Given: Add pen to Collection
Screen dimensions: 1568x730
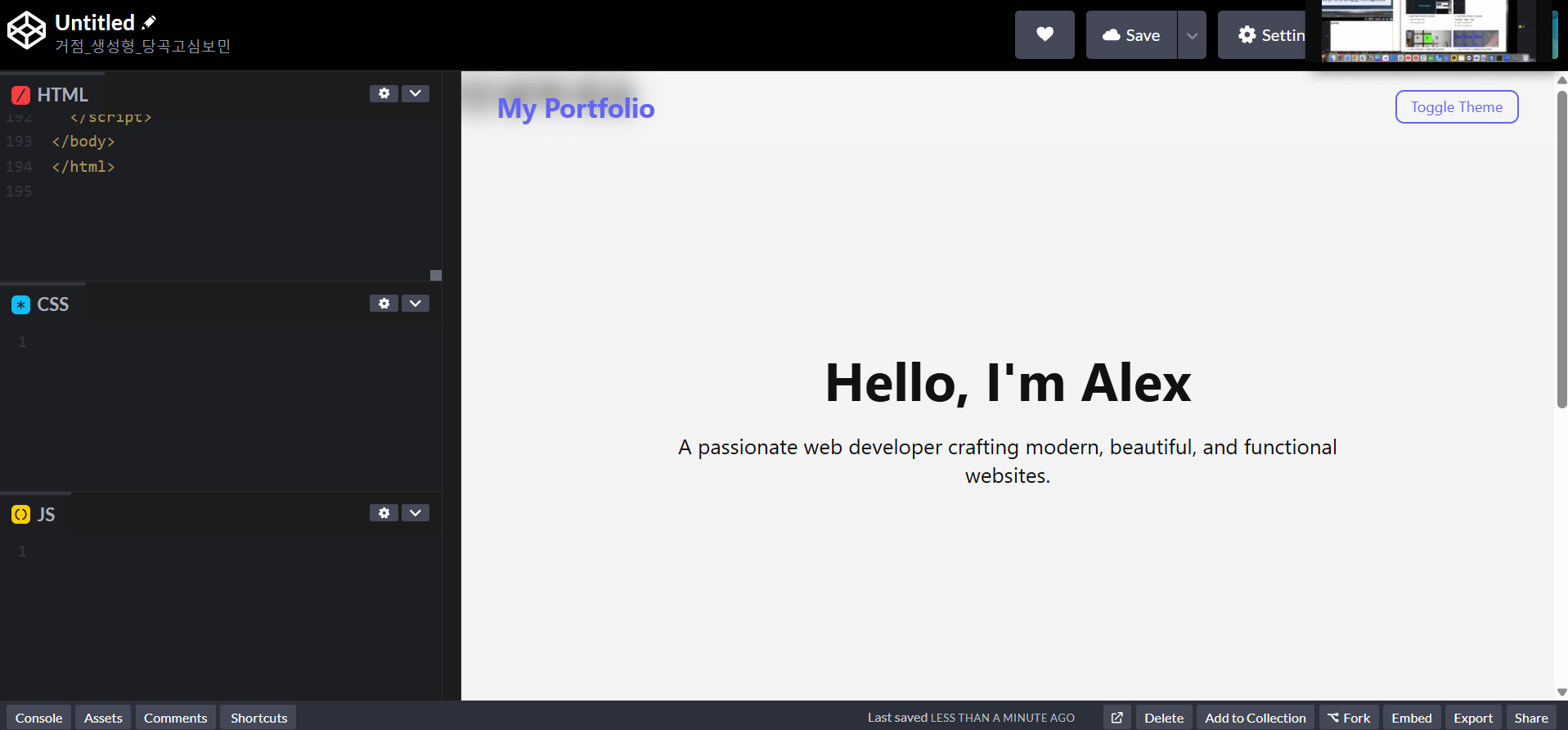Looking at the screenshot, I should (x=1255, y=718).
